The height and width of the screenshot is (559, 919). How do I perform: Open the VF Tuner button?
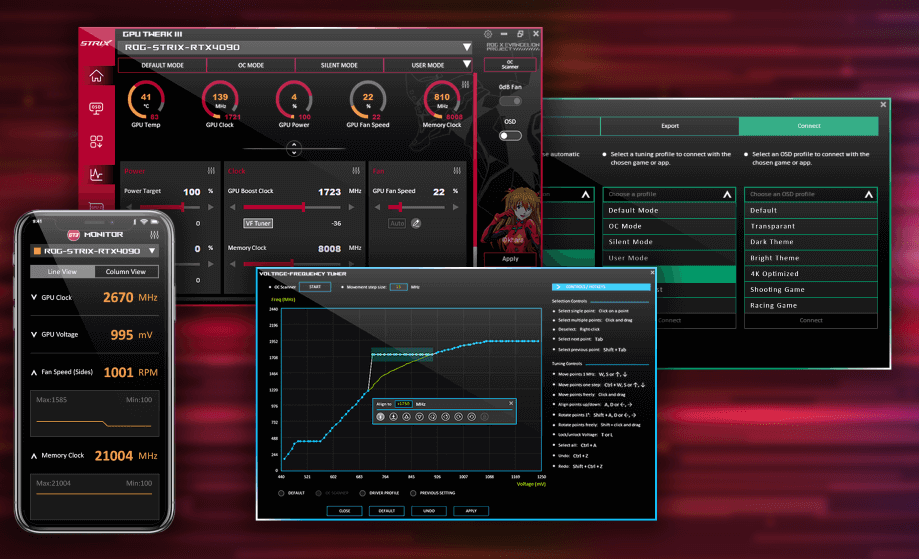point(258,223)
